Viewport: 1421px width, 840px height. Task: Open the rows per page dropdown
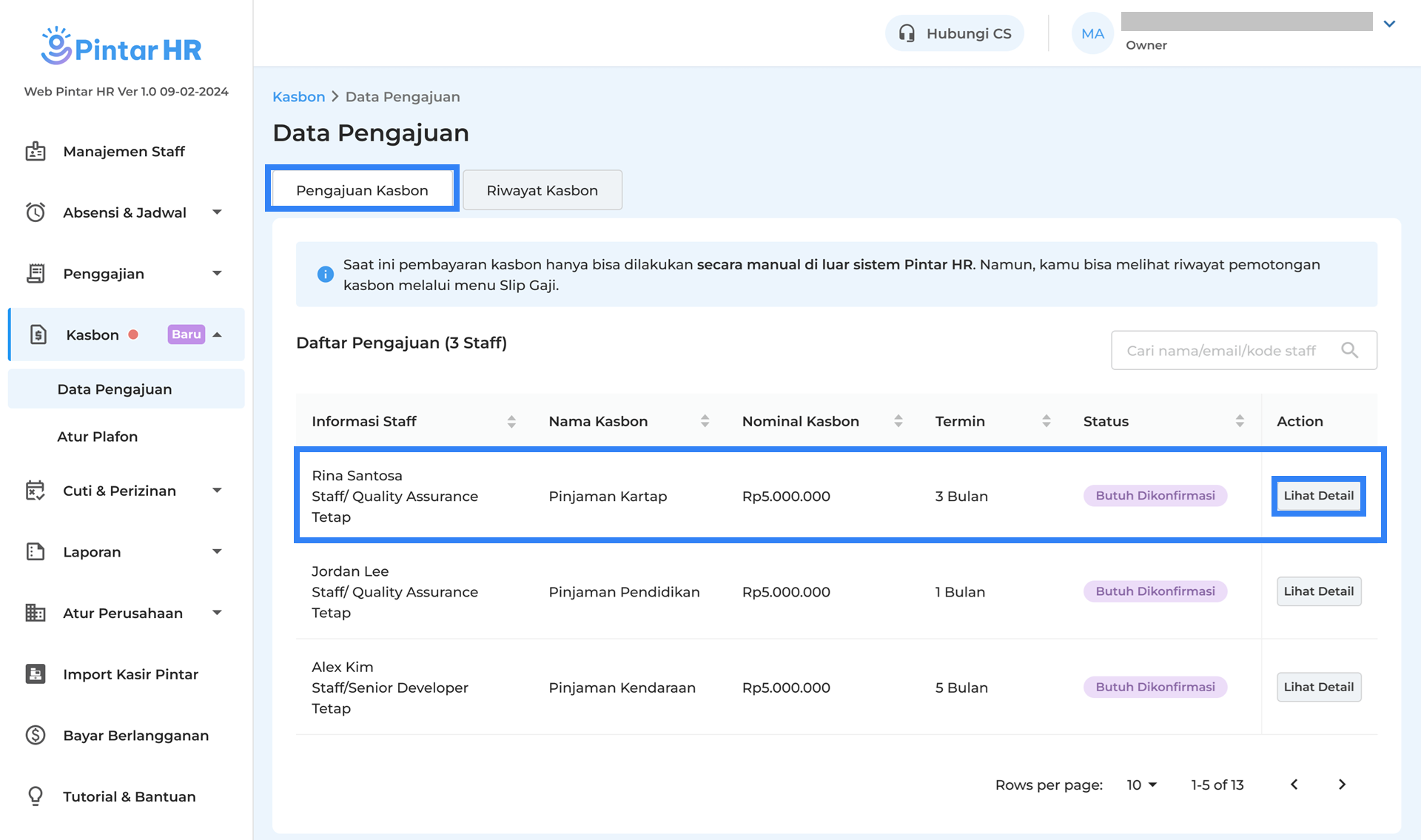tap(1142, 784)
